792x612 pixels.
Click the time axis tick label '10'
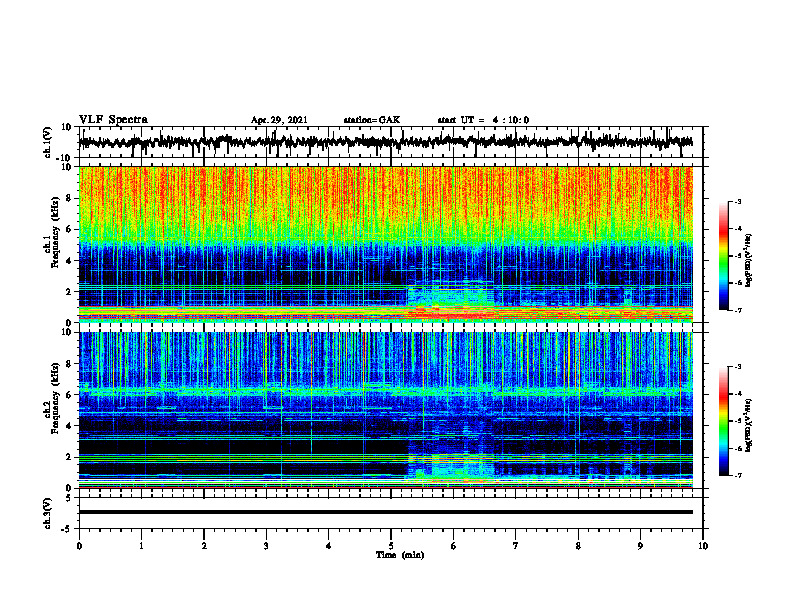[703, 546]
